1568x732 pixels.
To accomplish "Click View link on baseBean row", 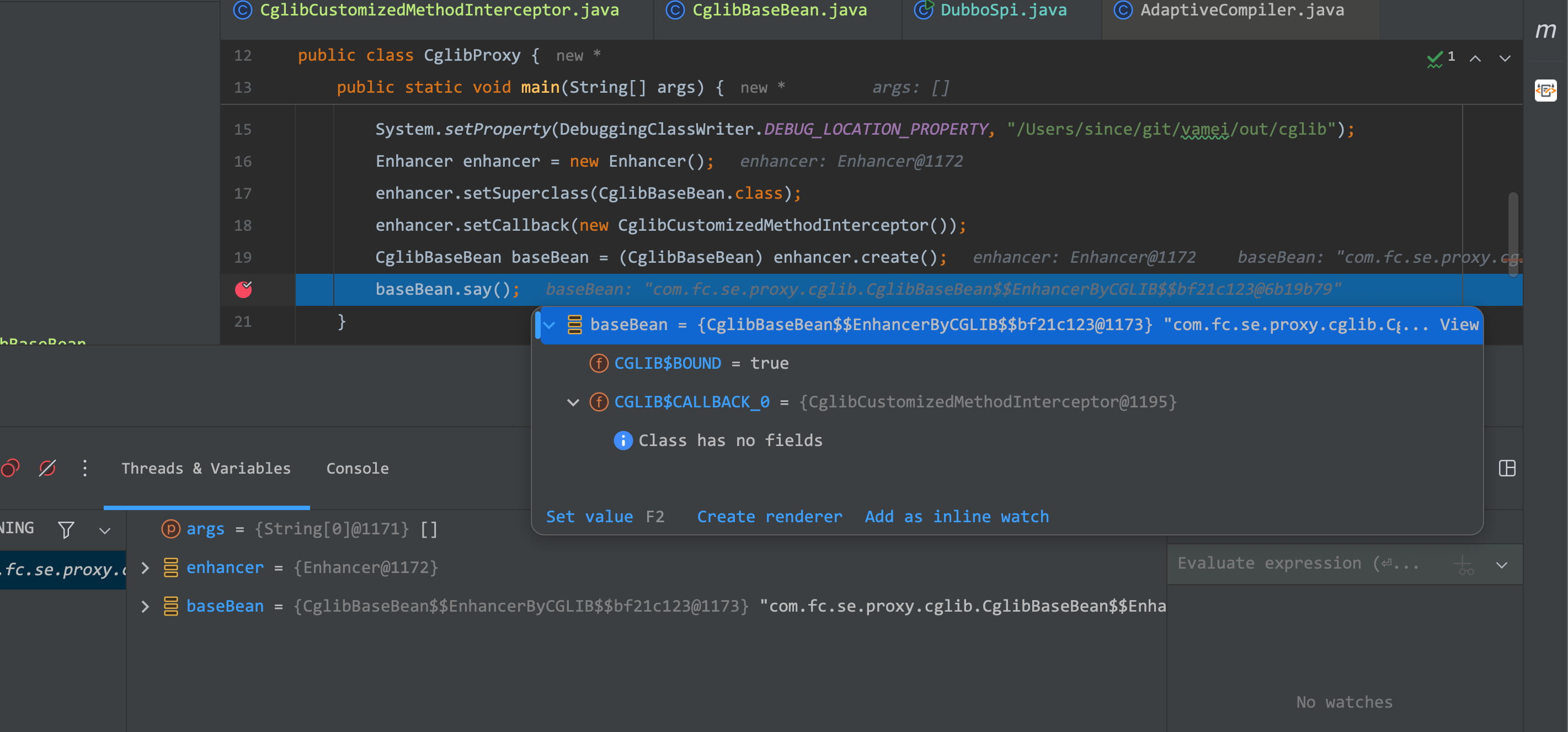I will point(1458,325).
